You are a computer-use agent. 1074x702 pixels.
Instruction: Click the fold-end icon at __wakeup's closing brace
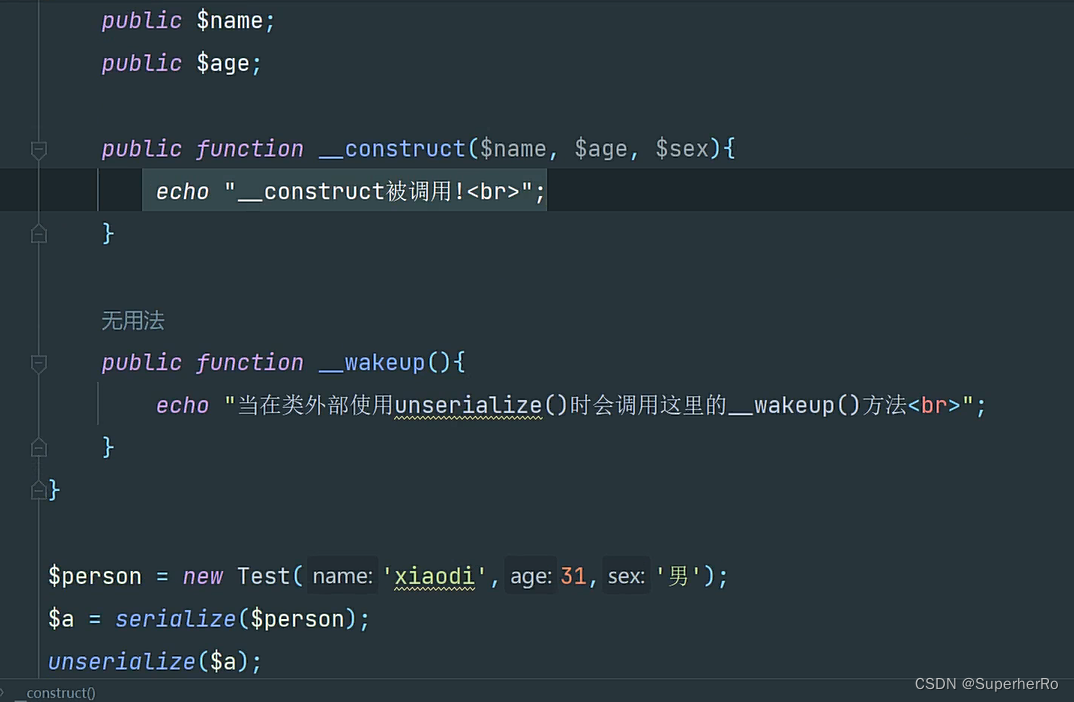[38, 446]
